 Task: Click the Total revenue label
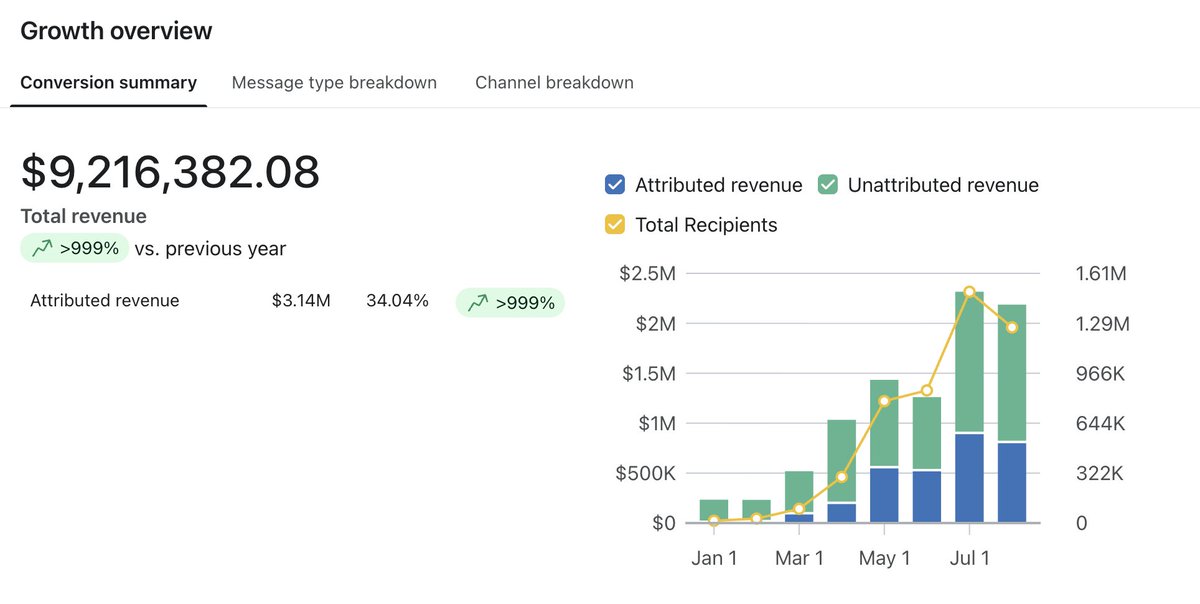tap(83, 216)
